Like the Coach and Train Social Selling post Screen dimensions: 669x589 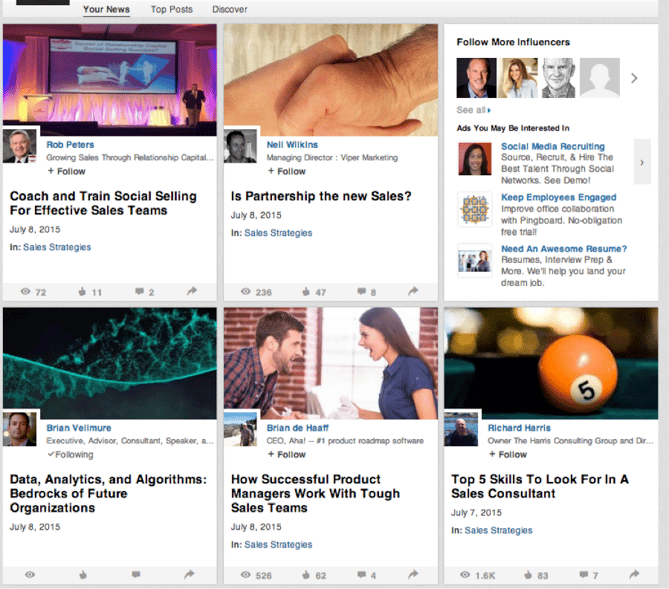click(x=82, y=292)
